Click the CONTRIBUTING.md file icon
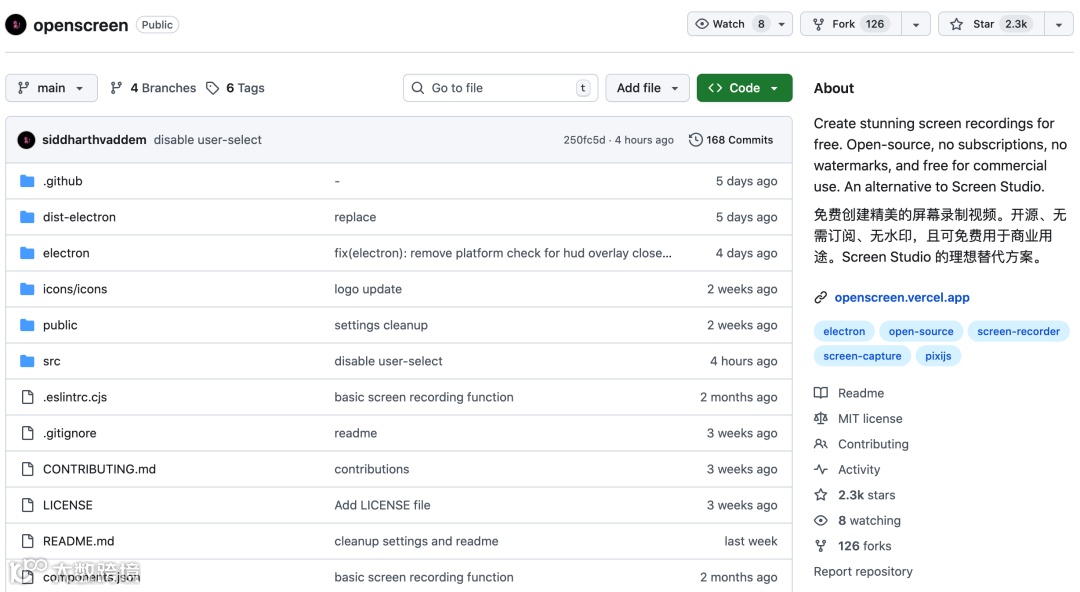 point(28,469)
